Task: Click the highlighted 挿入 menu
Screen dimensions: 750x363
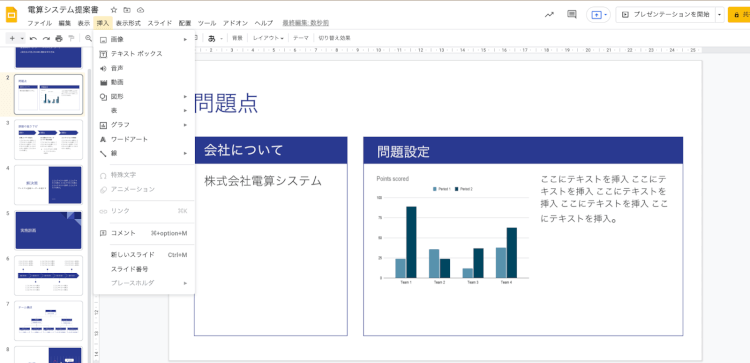Action: [103, 23]
